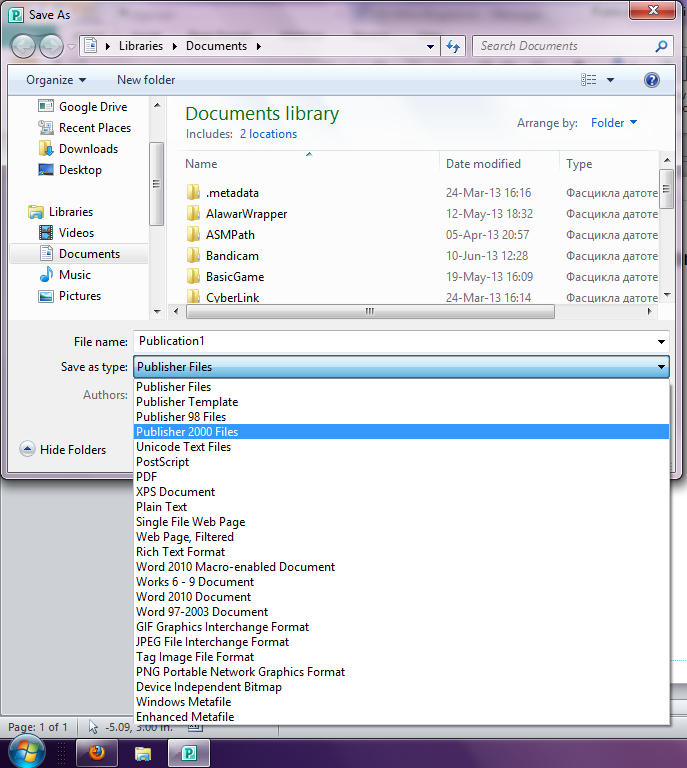Click the Back navigation arrow
The image size is (687, 768).
coord(23,47)
